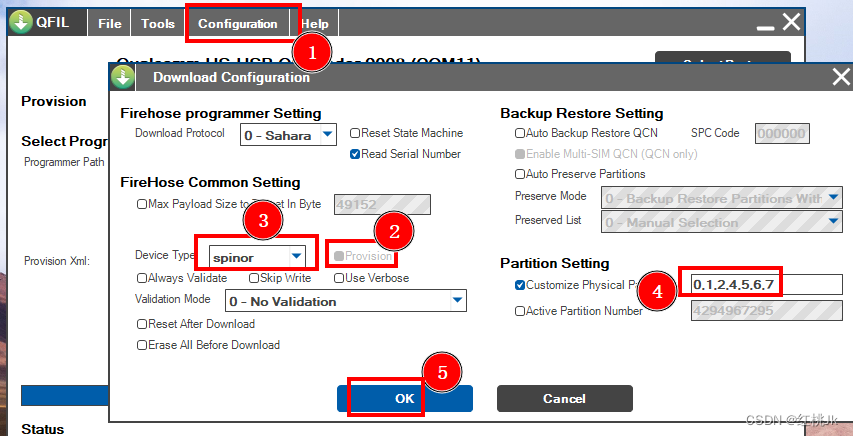853x436 pixels.
Task: Open the Preserve Mode dropdown
Action: (x=722, y=198)
